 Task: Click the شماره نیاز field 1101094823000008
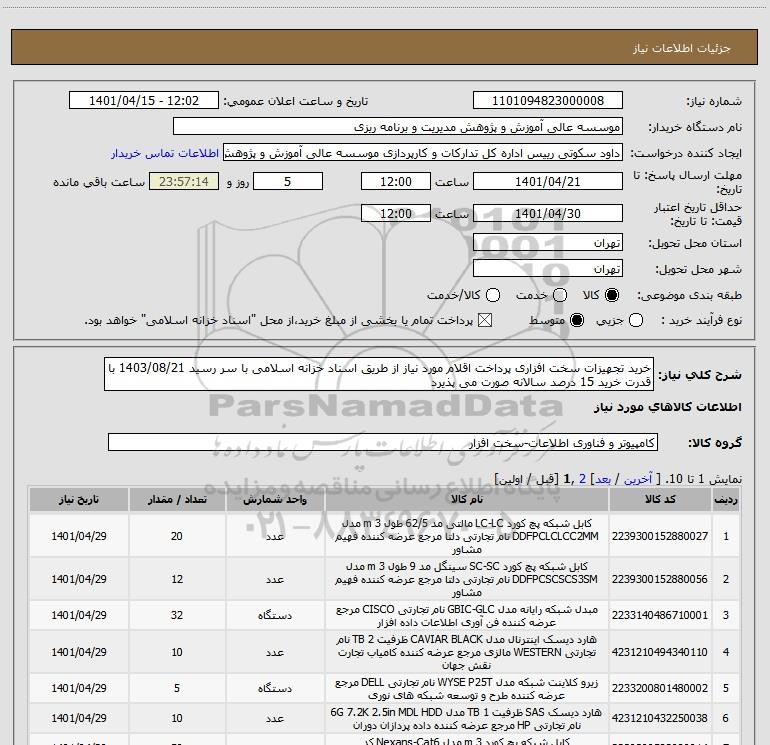548,101
